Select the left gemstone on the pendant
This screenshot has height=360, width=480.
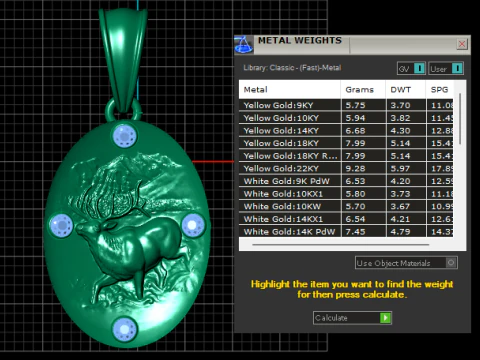61,226
